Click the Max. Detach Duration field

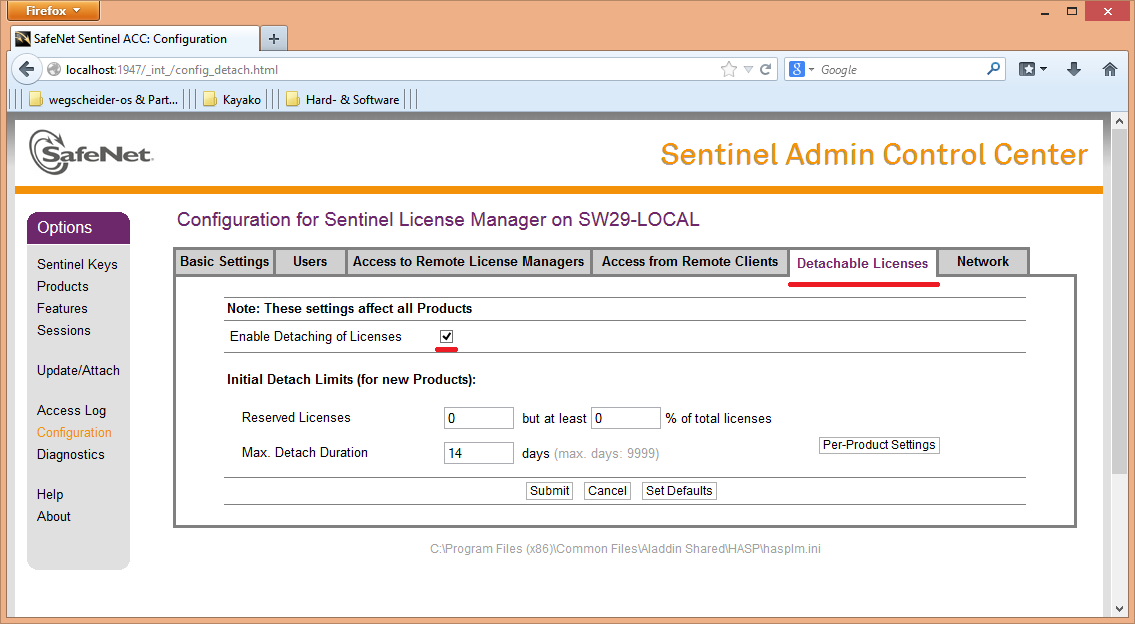pos(478,452)
